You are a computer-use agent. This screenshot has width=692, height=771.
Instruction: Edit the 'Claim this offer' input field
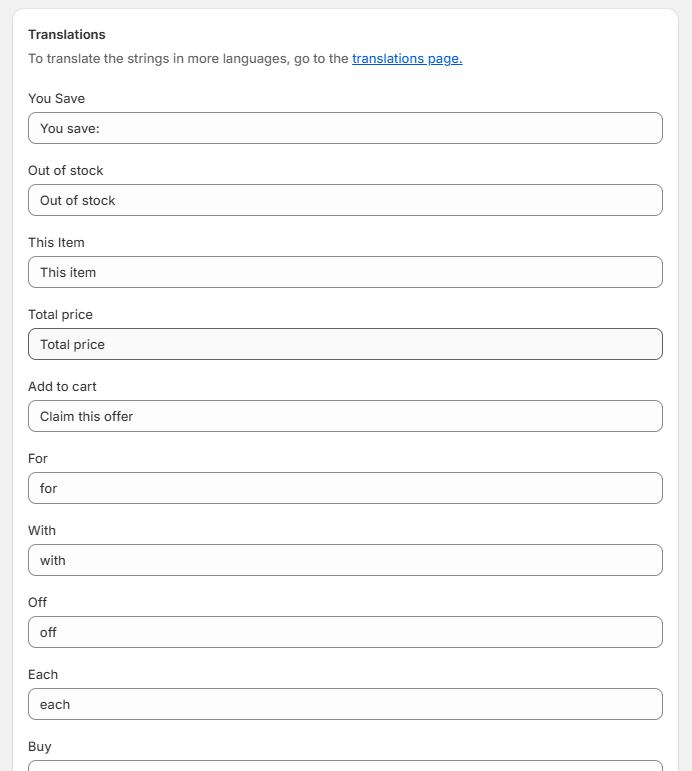click(x=345, y=416)
